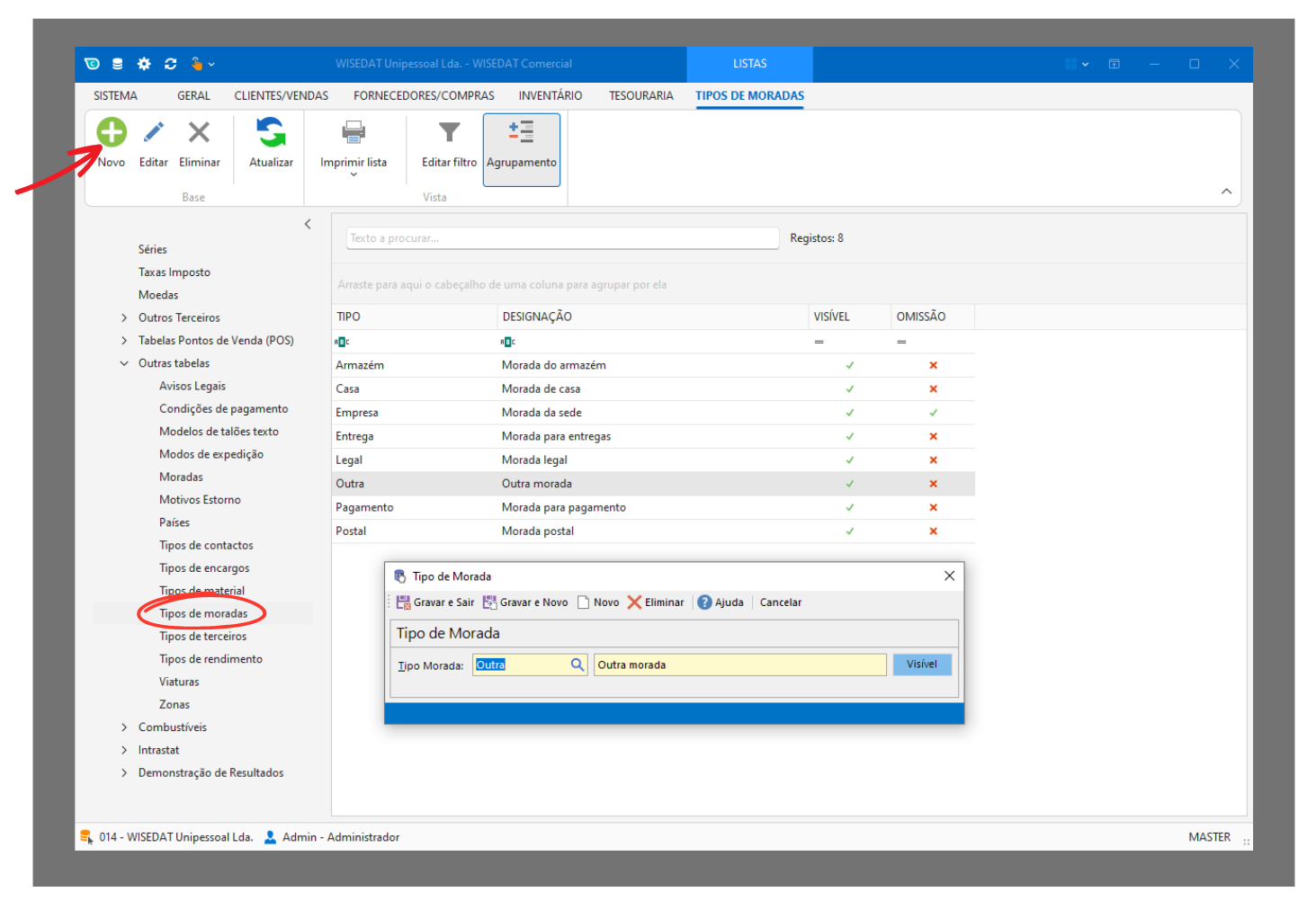Click the Texto a procurar search field

562,238
